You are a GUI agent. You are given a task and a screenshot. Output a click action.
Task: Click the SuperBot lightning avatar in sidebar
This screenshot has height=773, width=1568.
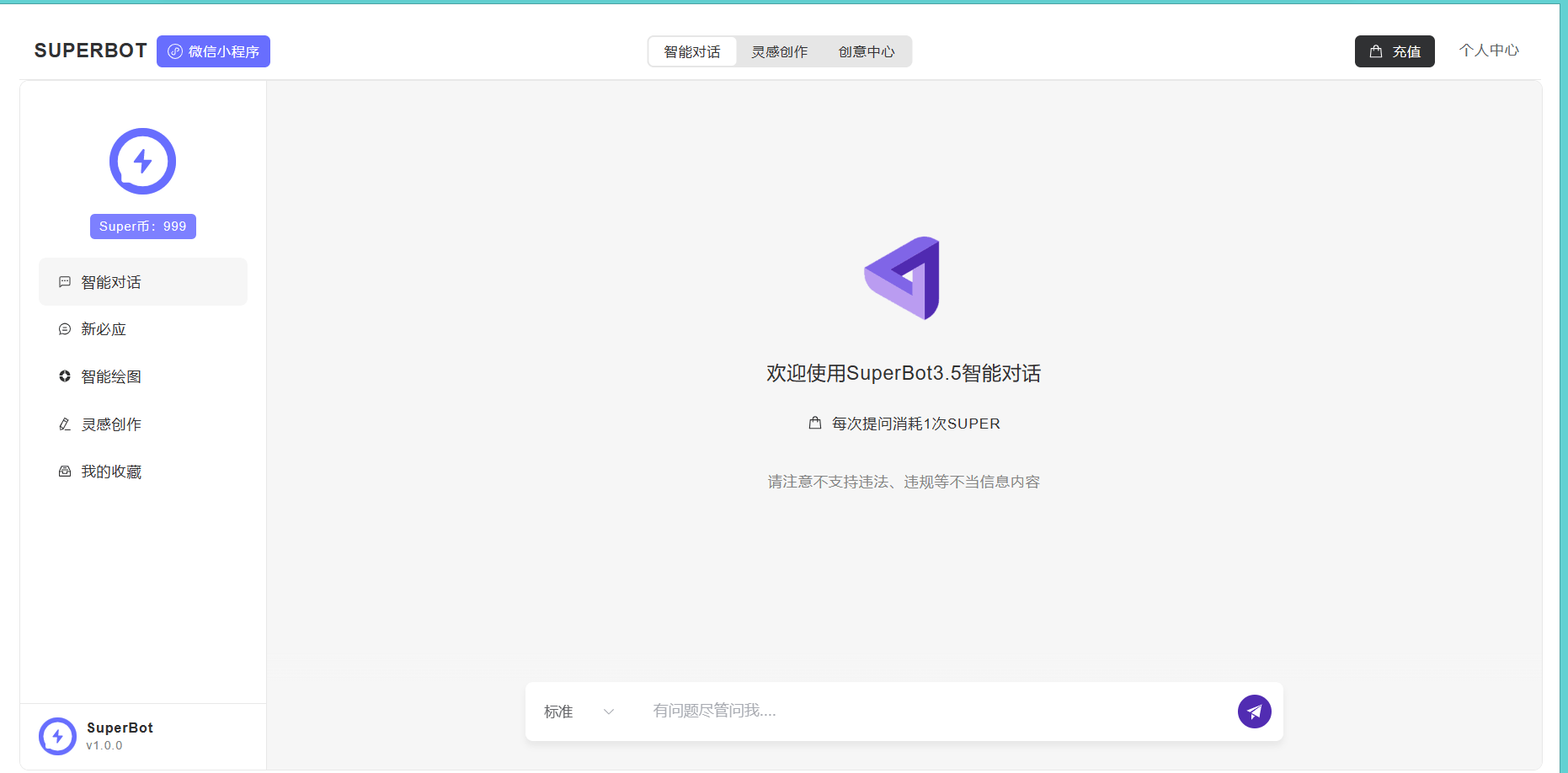142,161
